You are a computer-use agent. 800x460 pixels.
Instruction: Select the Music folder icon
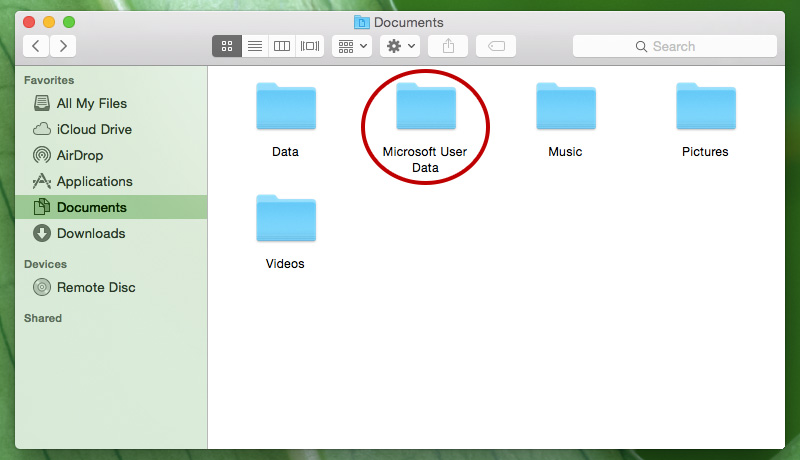[x=566, y=106]
